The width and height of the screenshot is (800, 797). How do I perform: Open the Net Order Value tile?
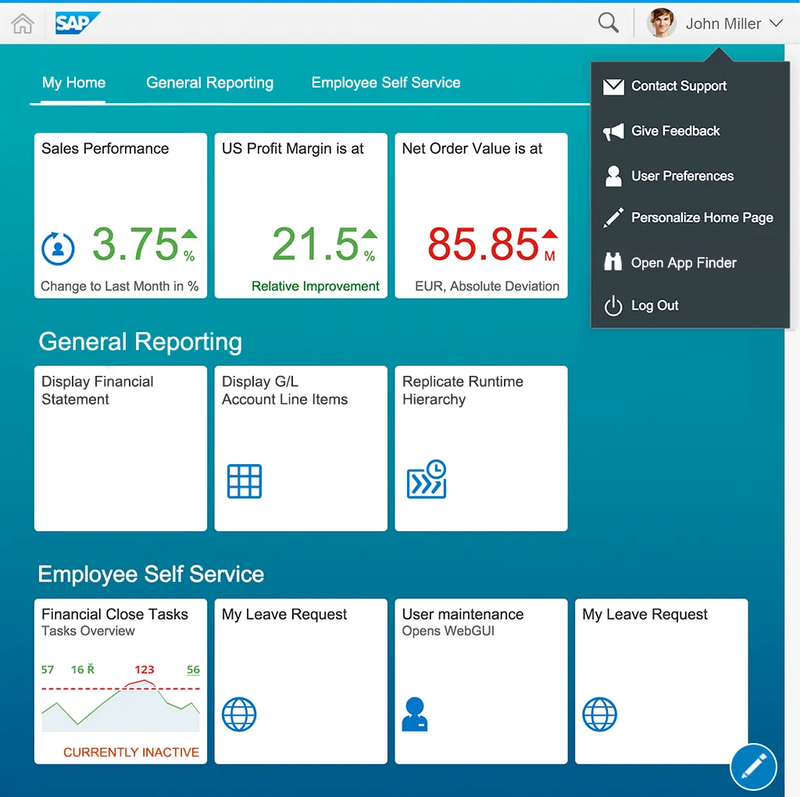pos(481,216)
